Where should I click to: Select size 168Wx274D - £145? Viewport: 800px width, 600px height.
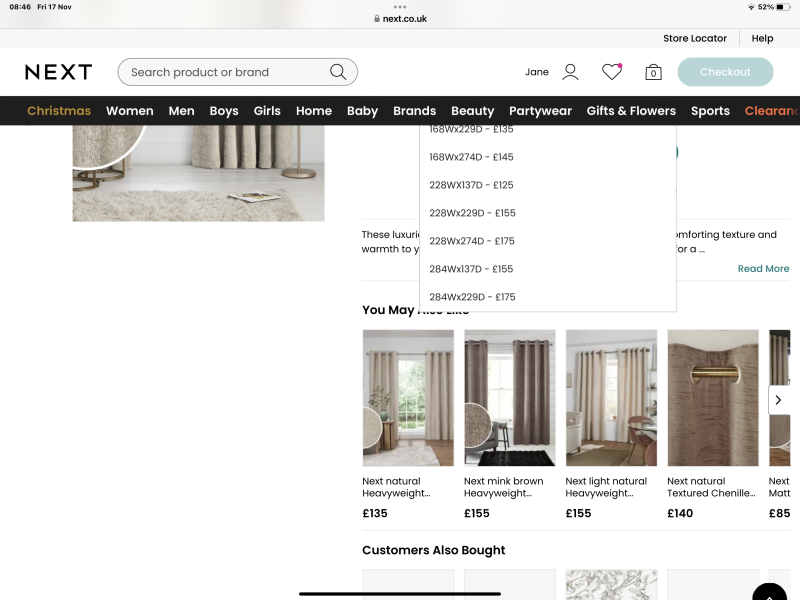pyautogui.click(x=548, y=157)
